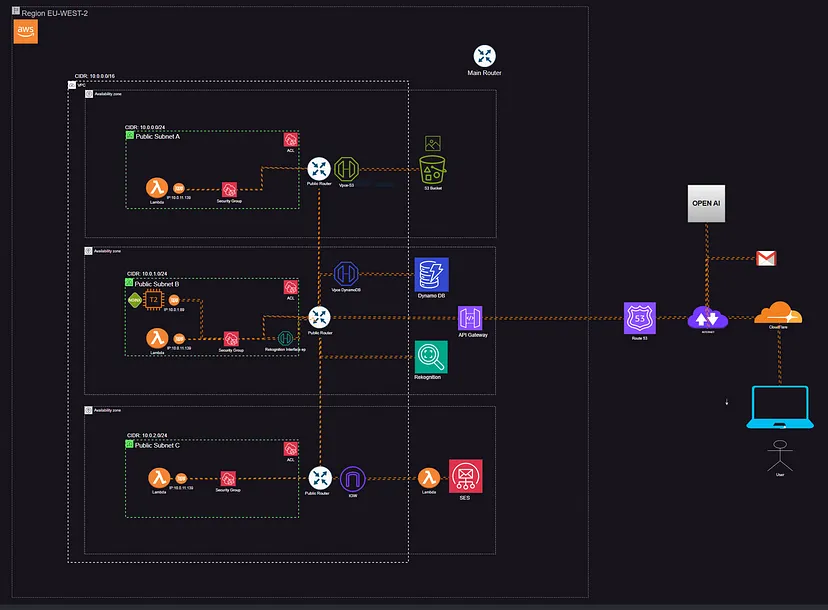Click the red SES icon
This screenshot has width=828, height=610.
tap(465, 476)
